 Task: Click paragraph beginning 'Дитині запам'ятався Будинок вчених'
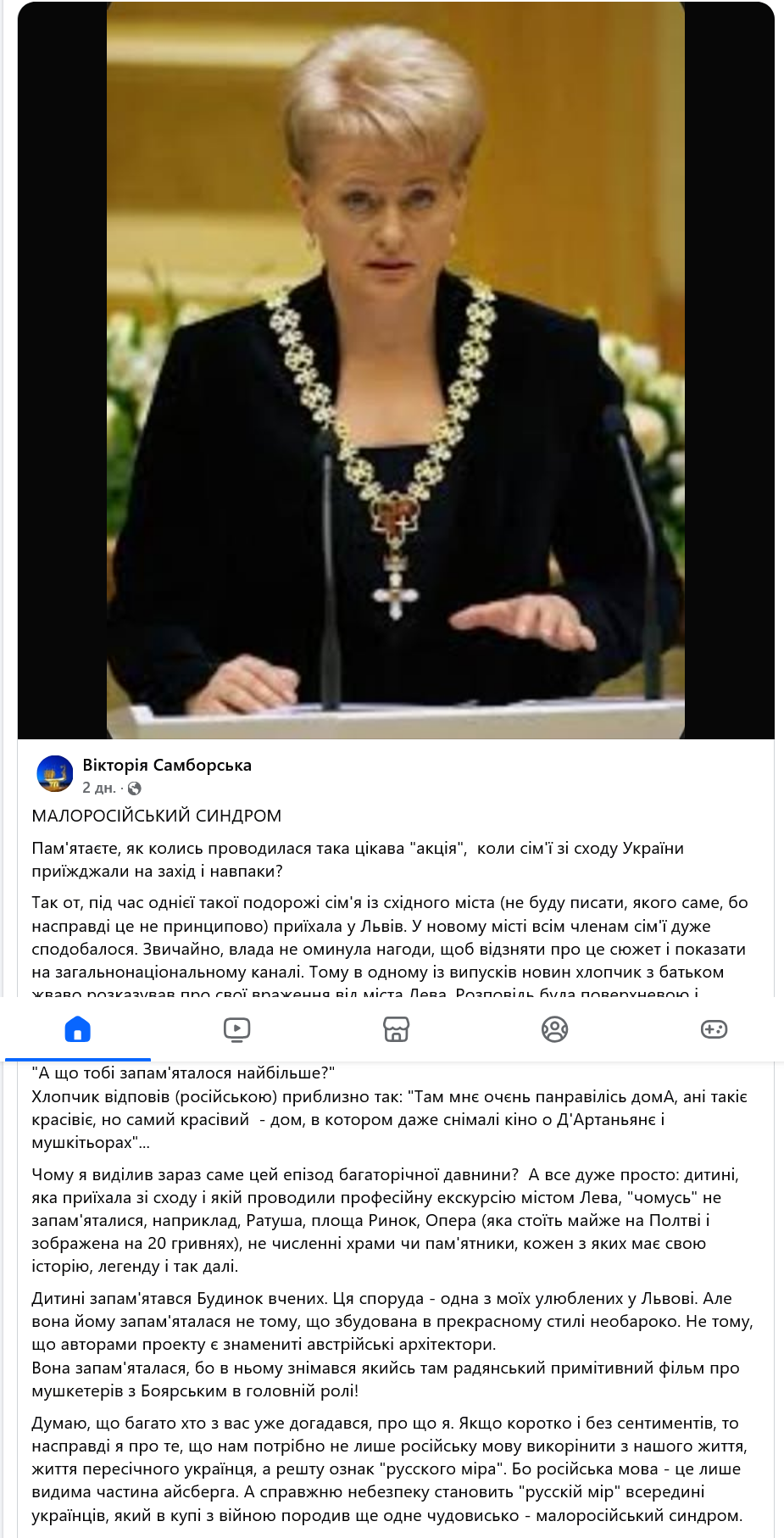point(392,1345)
